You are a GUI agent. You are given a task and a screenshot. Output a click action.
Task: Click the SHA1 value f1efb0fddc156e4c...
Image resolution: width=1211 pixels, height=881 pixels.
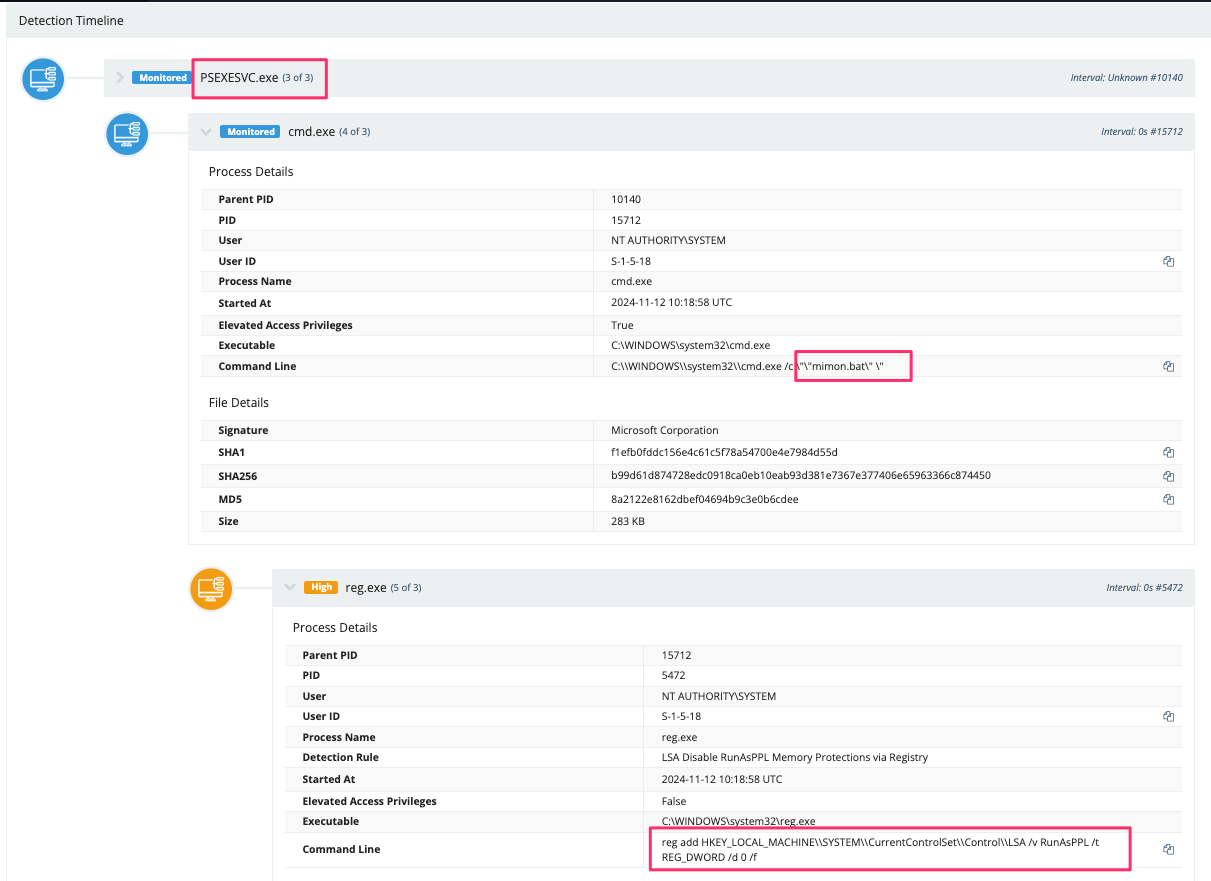(724, 452)
